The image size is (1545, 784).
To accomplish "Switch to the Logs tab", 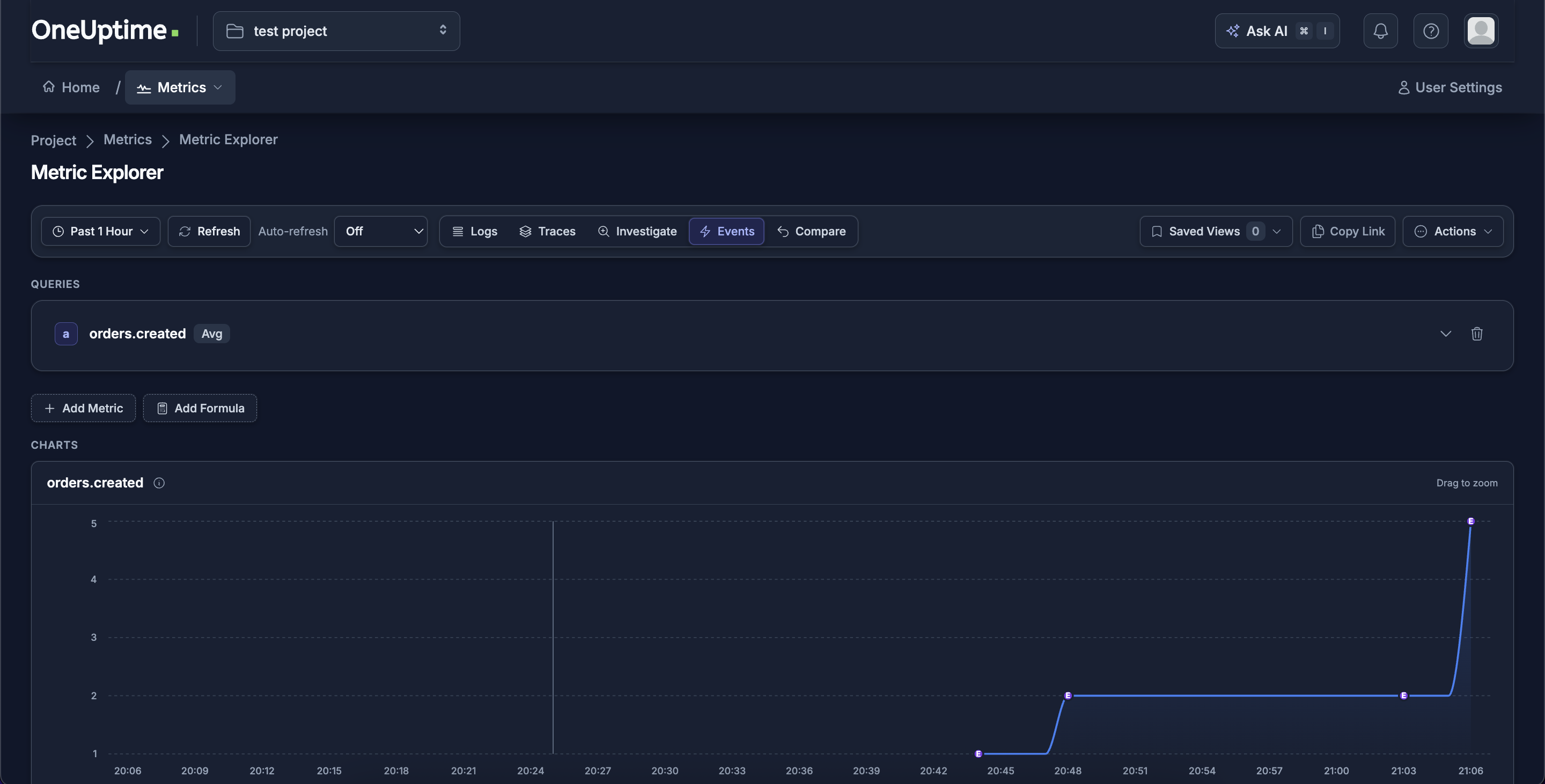I will pyautogui.click(x=474, y=231).
